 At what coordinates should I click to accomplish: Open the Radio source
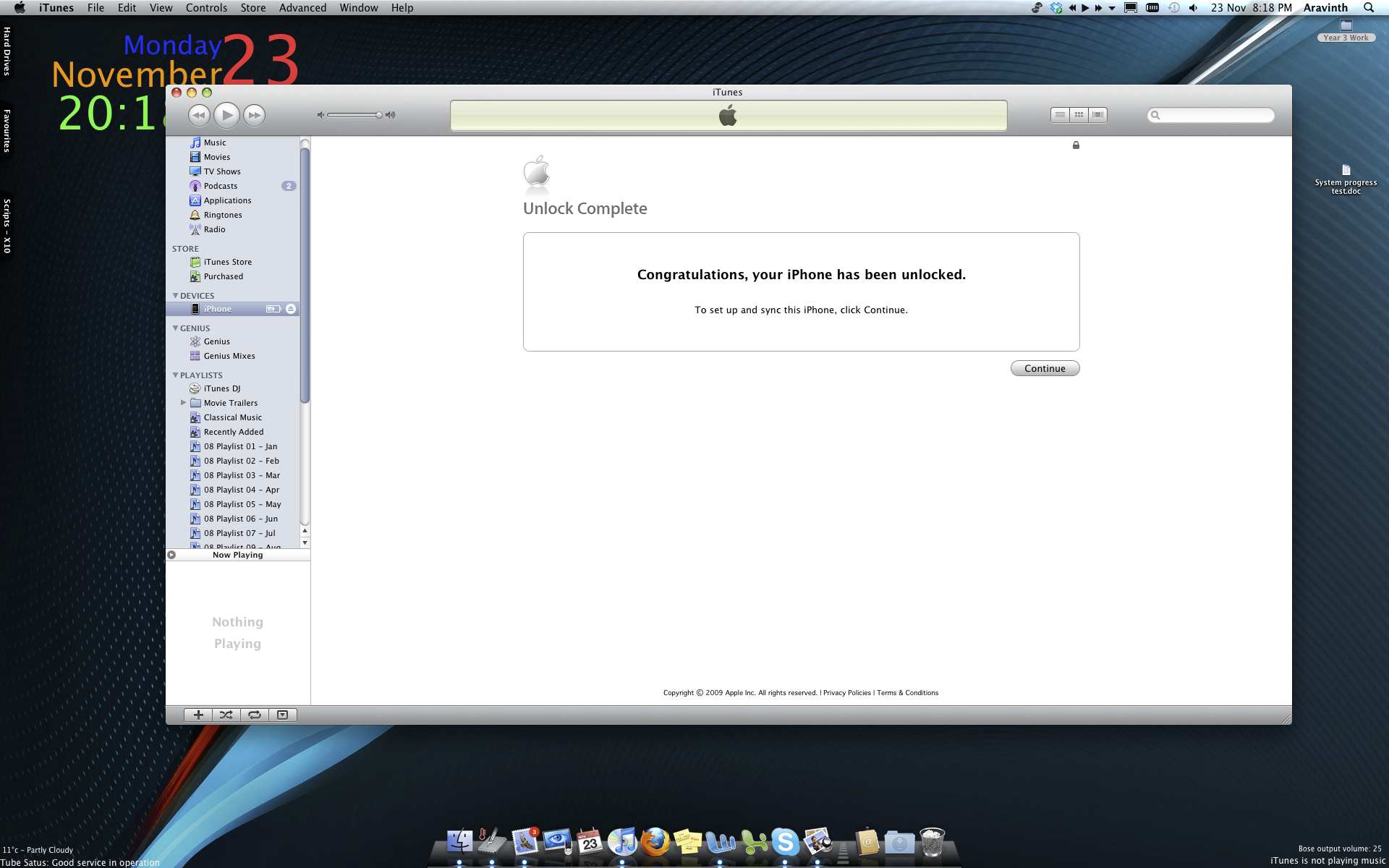[x=214, y=229]
